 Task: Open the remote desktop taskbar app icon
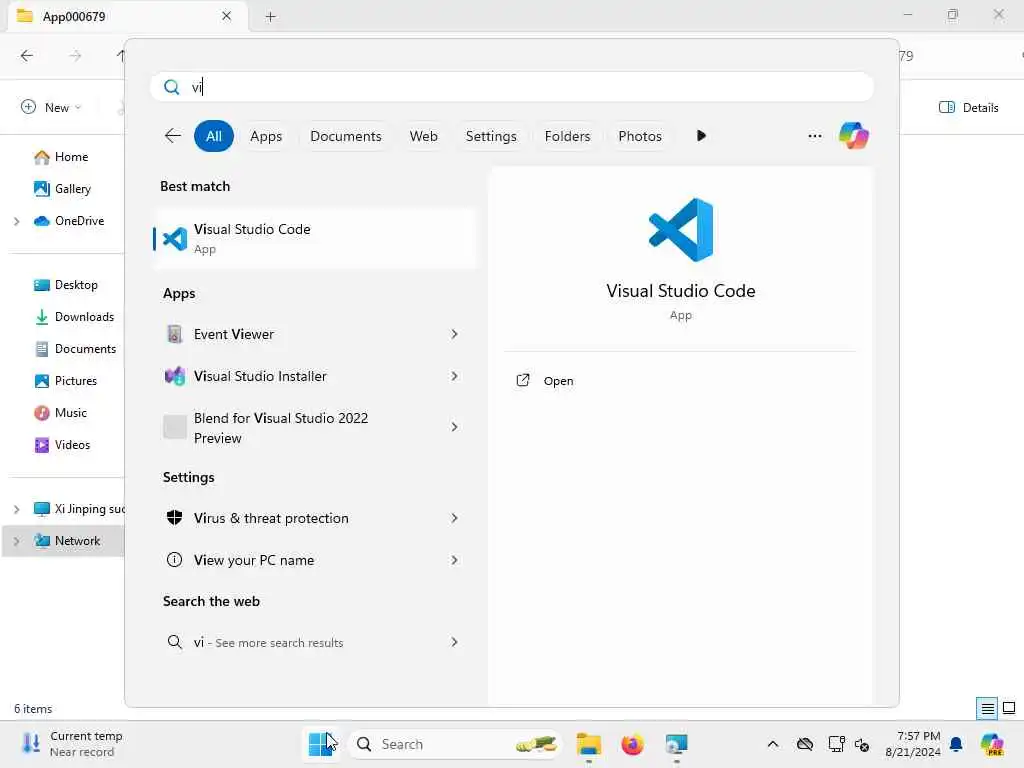[x=676, y=744]
